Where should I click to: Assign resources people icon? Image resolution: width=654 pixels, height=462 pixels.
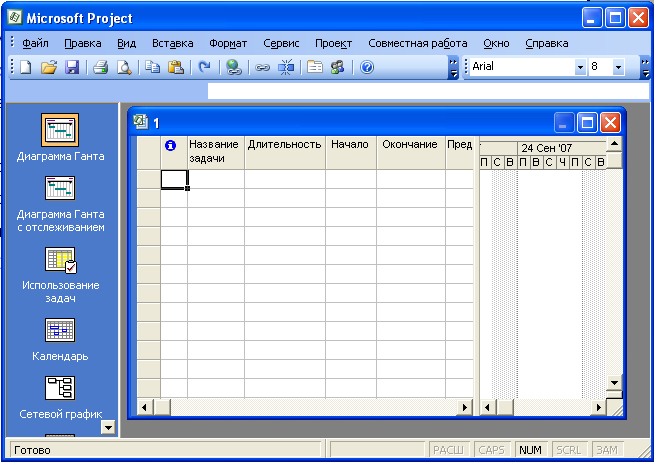point(337,67)
